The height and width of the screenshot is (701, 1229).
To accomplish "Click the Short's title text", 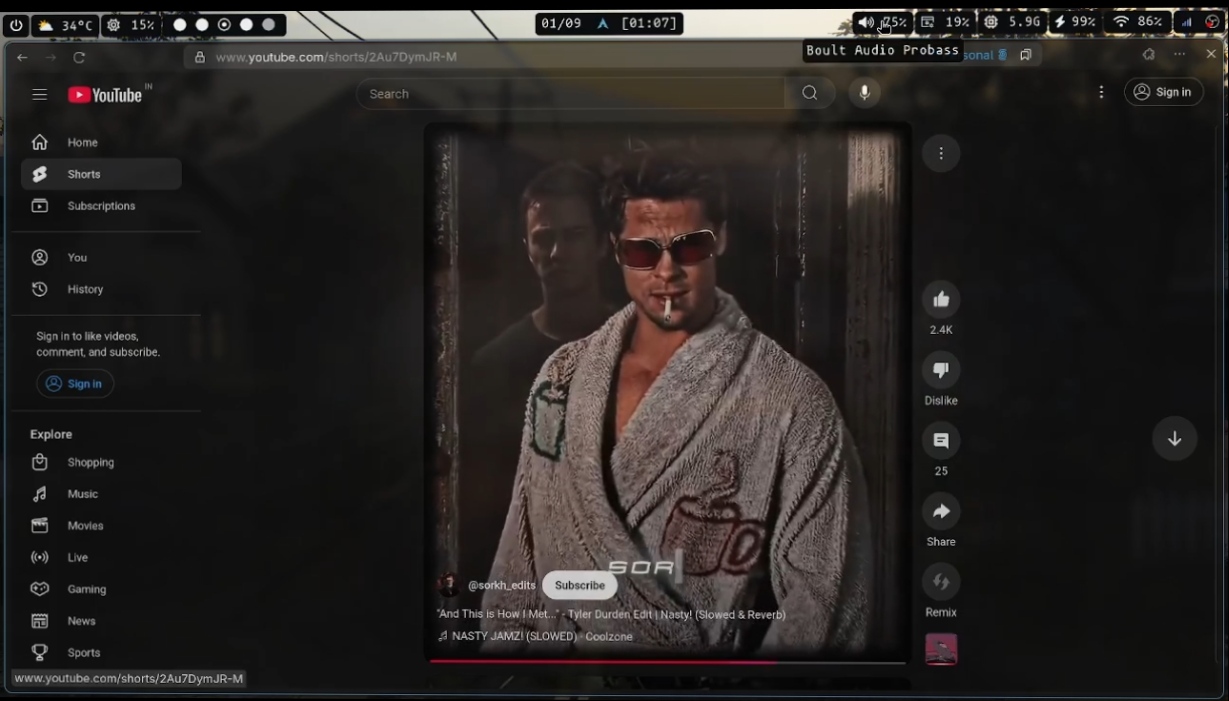I will [x=611, y=614].
